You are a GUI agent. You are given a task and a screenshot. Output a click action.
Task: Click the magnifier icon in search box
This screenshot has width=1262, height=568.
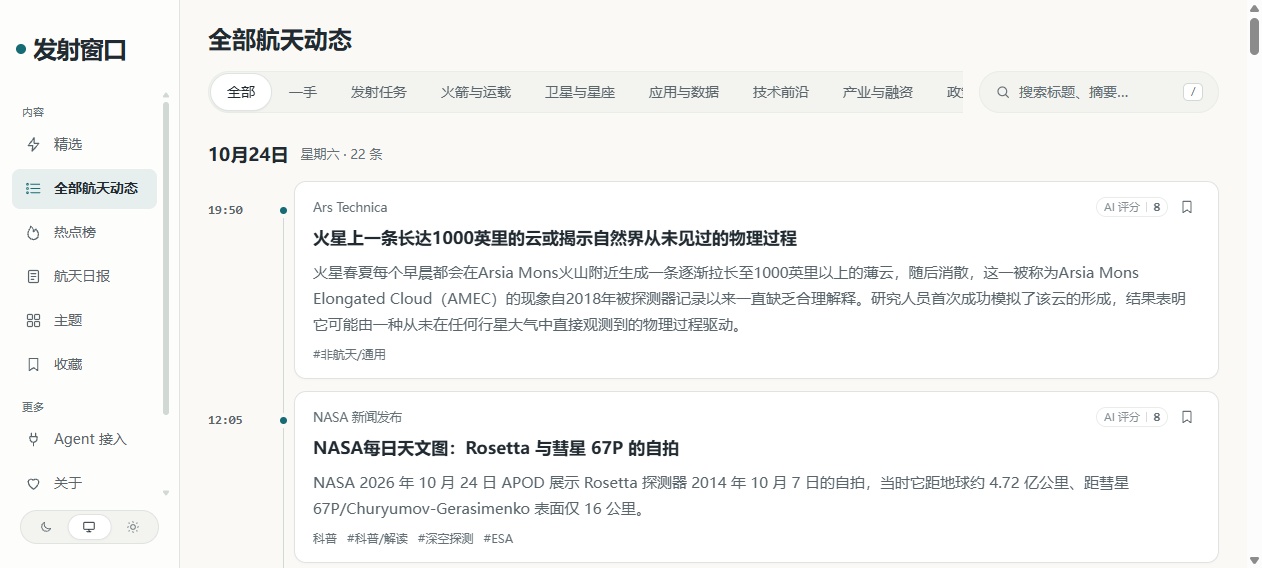coord(1003,92)
